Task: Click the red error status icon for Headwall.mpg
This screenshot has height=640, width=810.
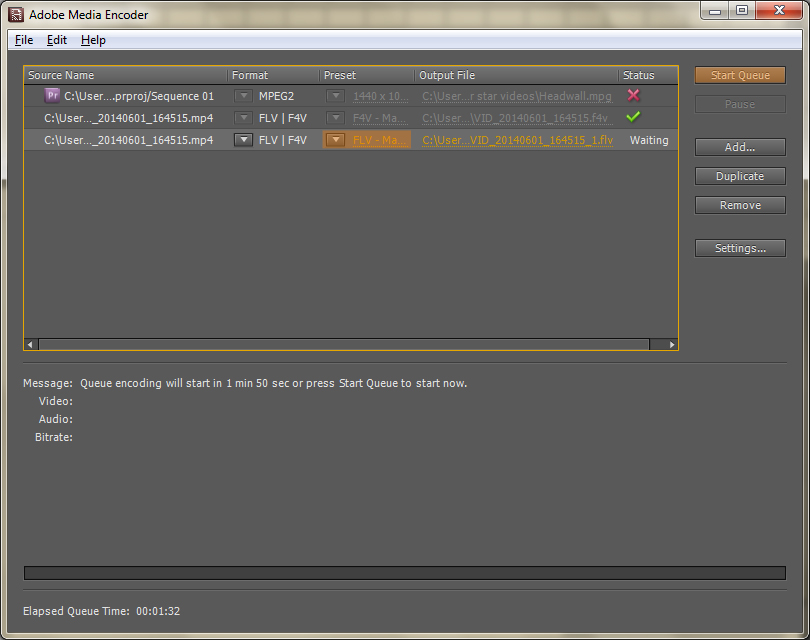Action: tap(633, 95)
